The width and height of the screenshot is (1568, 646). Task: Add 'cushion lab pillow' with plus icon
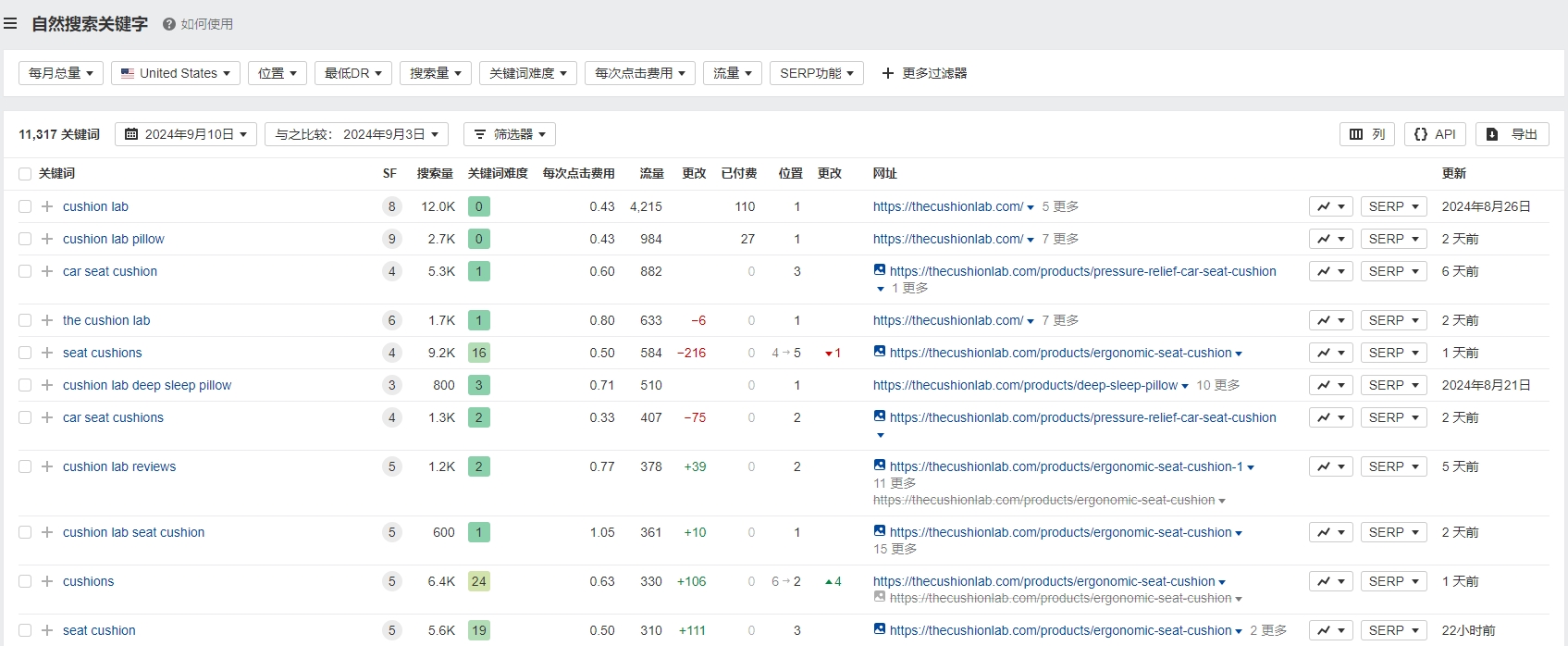pyautogui.click(x=47, y=239)
